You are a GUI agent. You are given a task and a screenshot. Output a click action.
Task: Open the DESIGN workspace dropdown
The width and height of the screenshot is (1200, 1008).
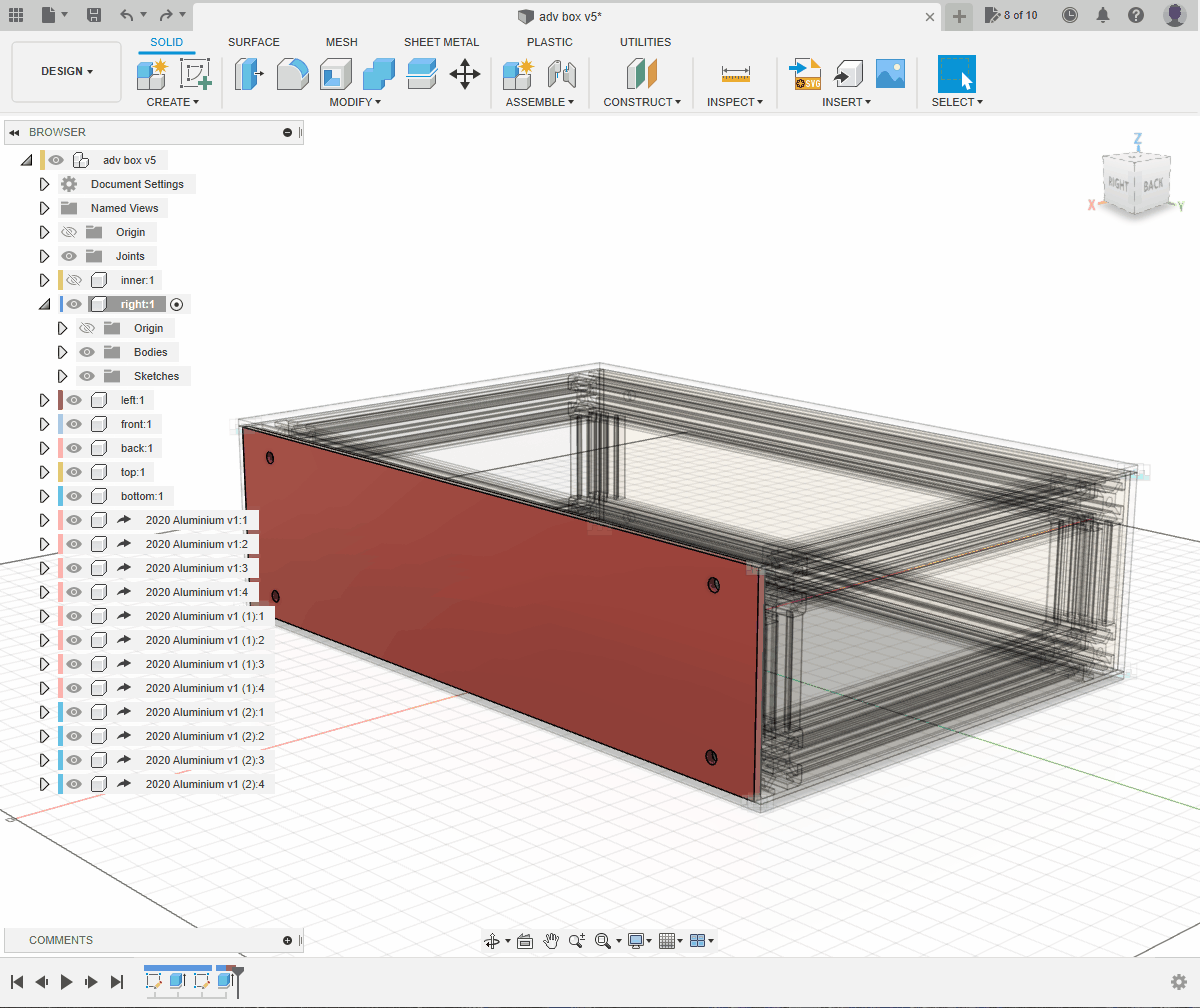pos(67,72)
